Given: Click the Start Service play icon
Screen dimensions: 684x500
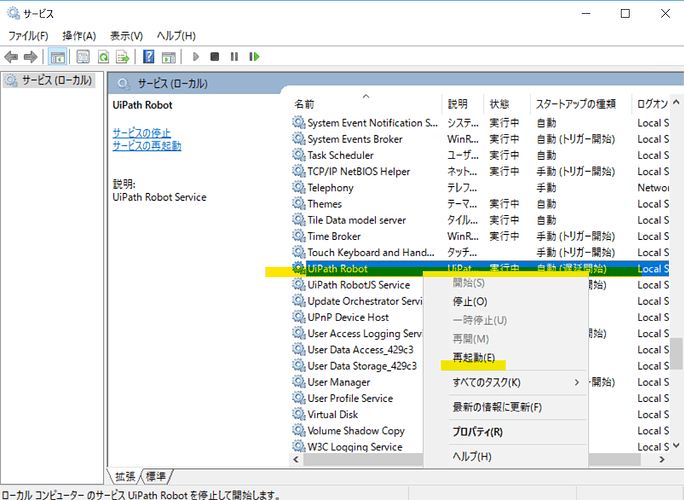Looking at the screenshot, I should [196, 57].
